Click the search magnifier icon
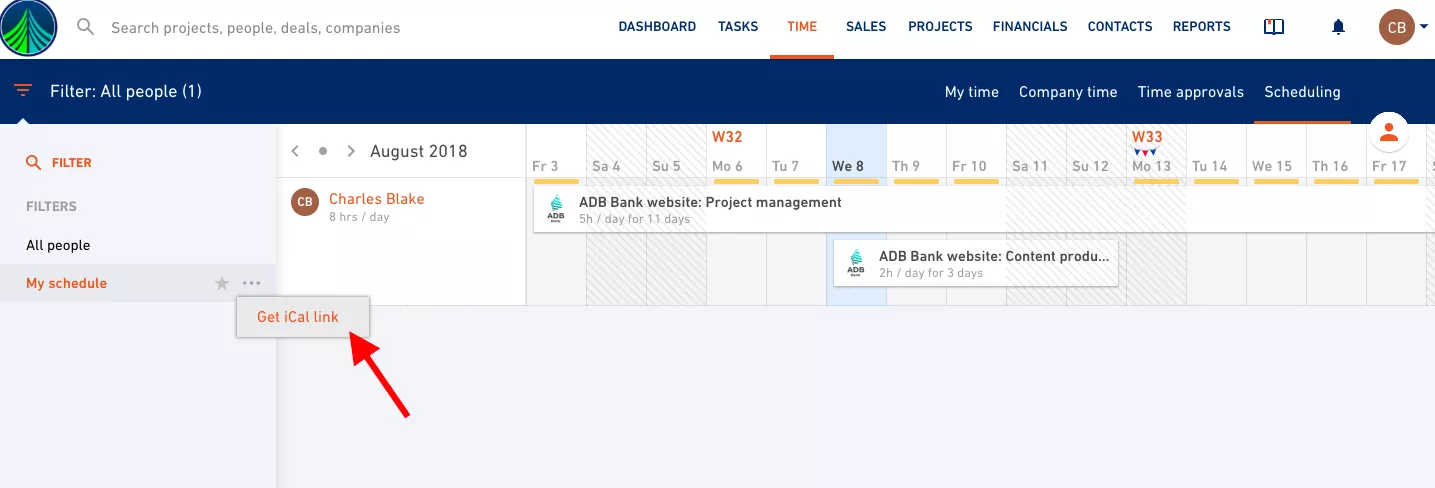This screenshot has height=488, width=1435. coord(86,27)
